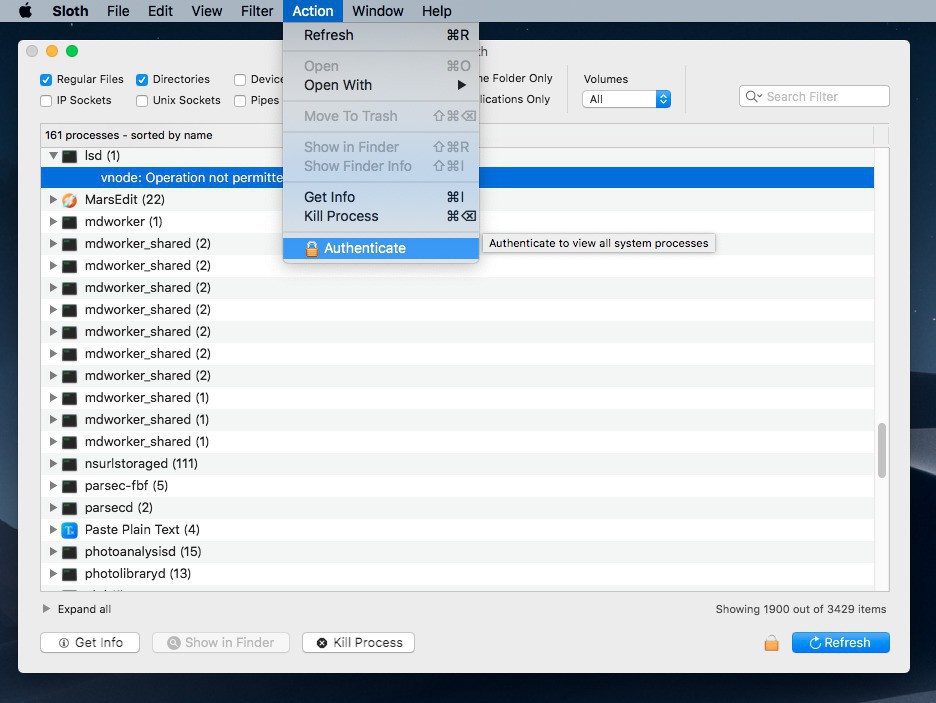
Task: Open the Open With submenu
Action: click(x=381, y=85)
